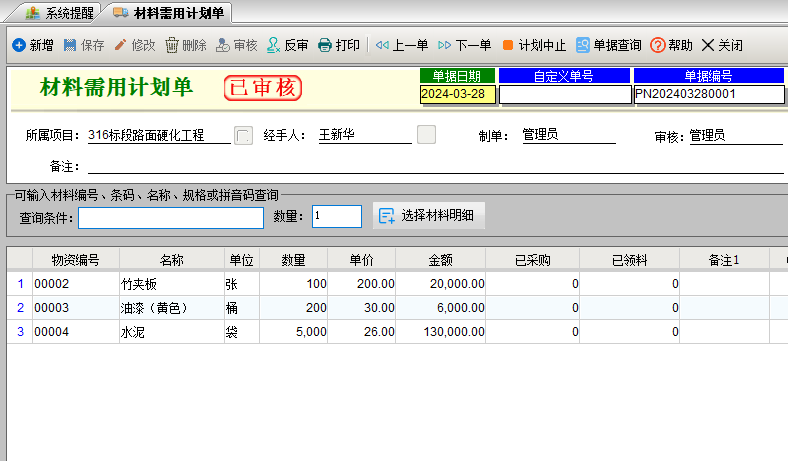Click the 选择材料明细 button
The image size is (788, 461).
(x=429, y=216)
